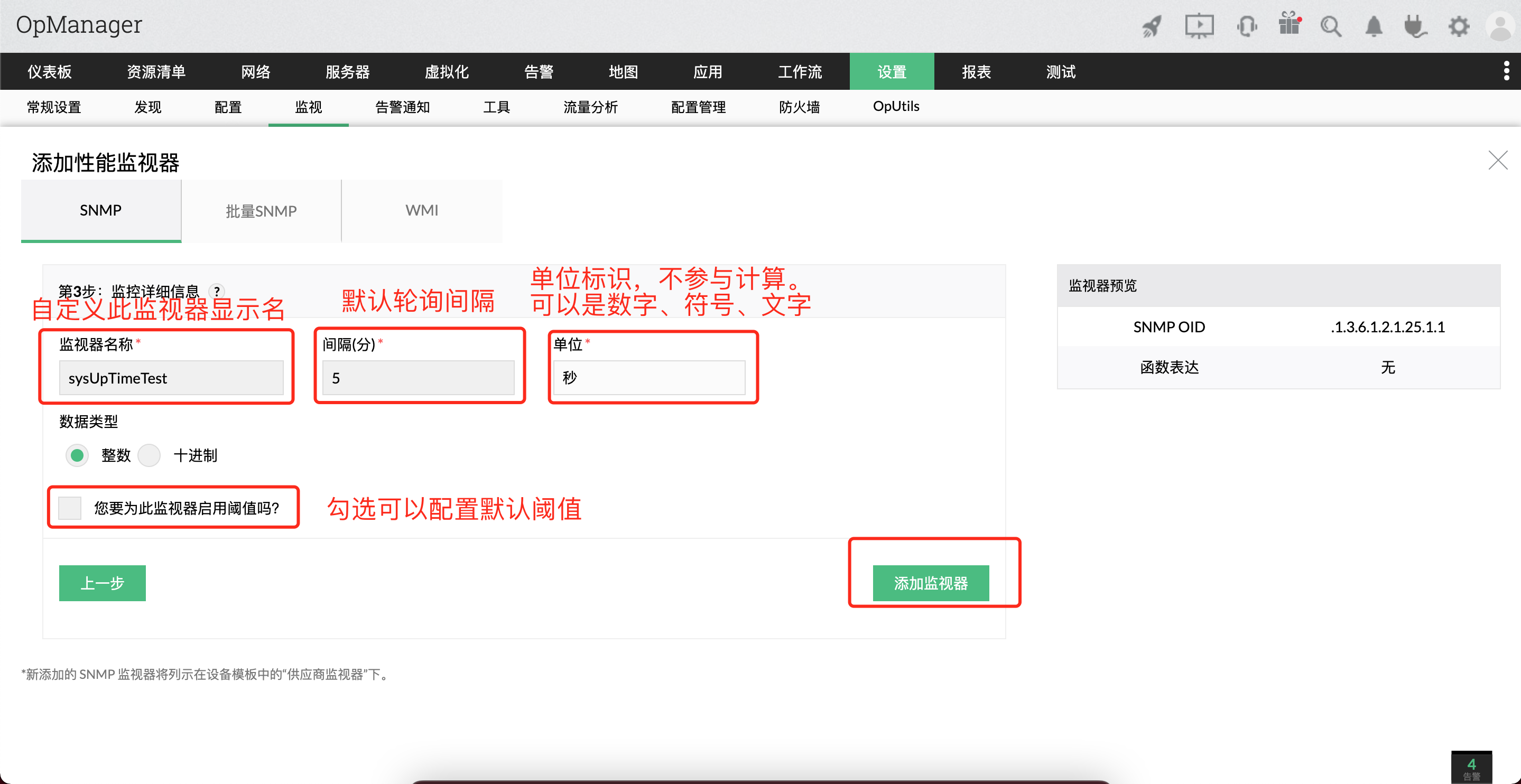The height and width of the screenshot is (784, 1521).
Task: Click the 单位 input field
Action: pos(650,378)
